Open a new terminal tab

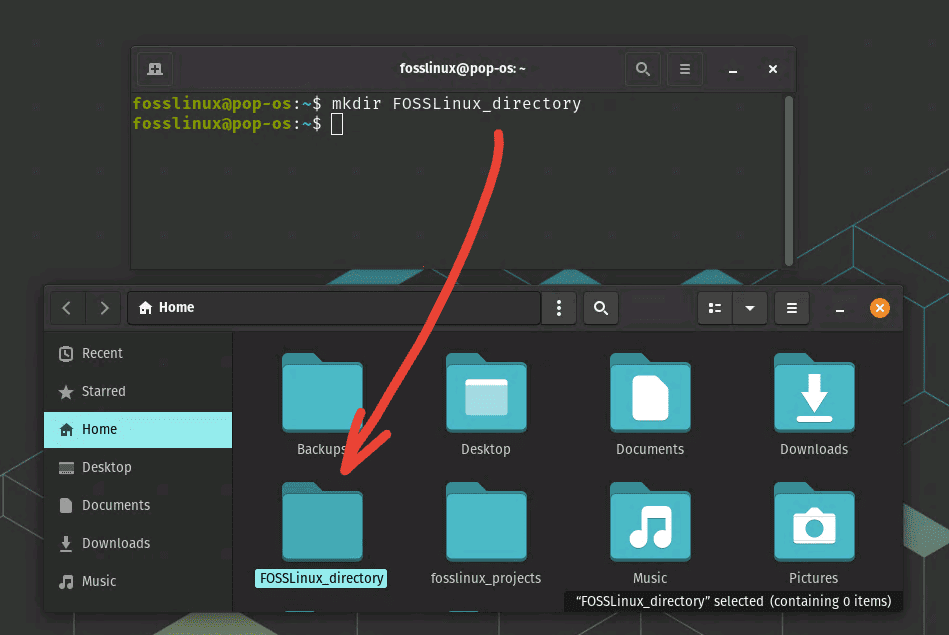click(154, 69)
